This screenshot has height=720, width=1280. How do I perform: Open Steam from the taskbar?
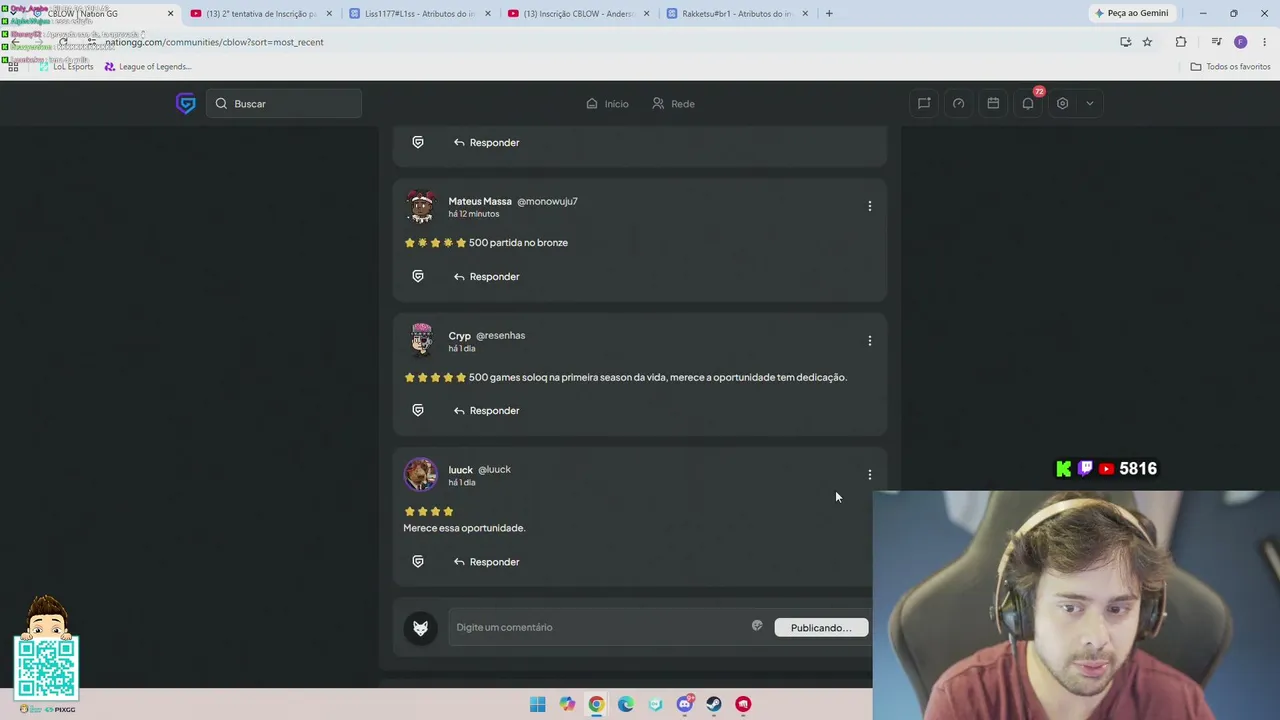pos(714,704)
